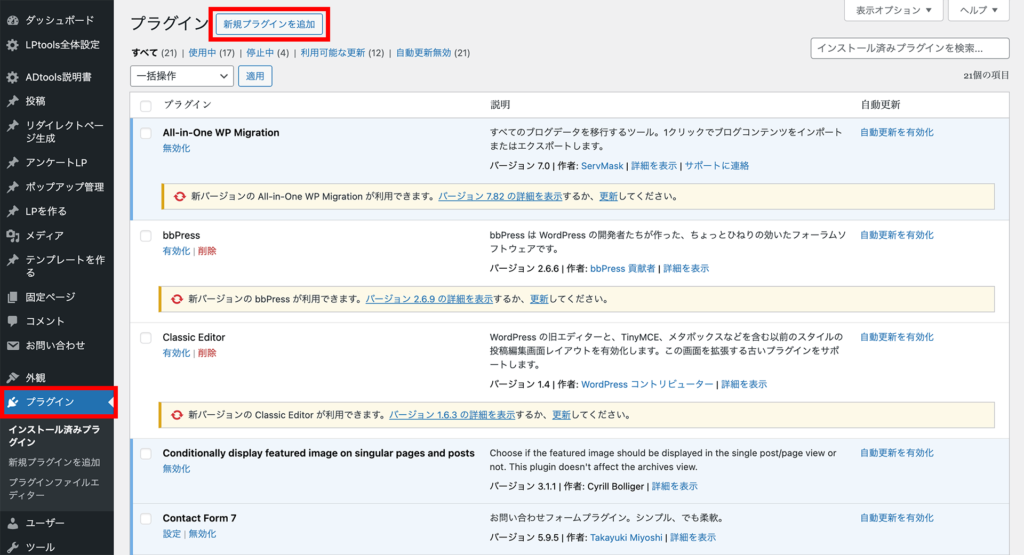
Task: Select the すべて filter
Action: click(144, 53)
